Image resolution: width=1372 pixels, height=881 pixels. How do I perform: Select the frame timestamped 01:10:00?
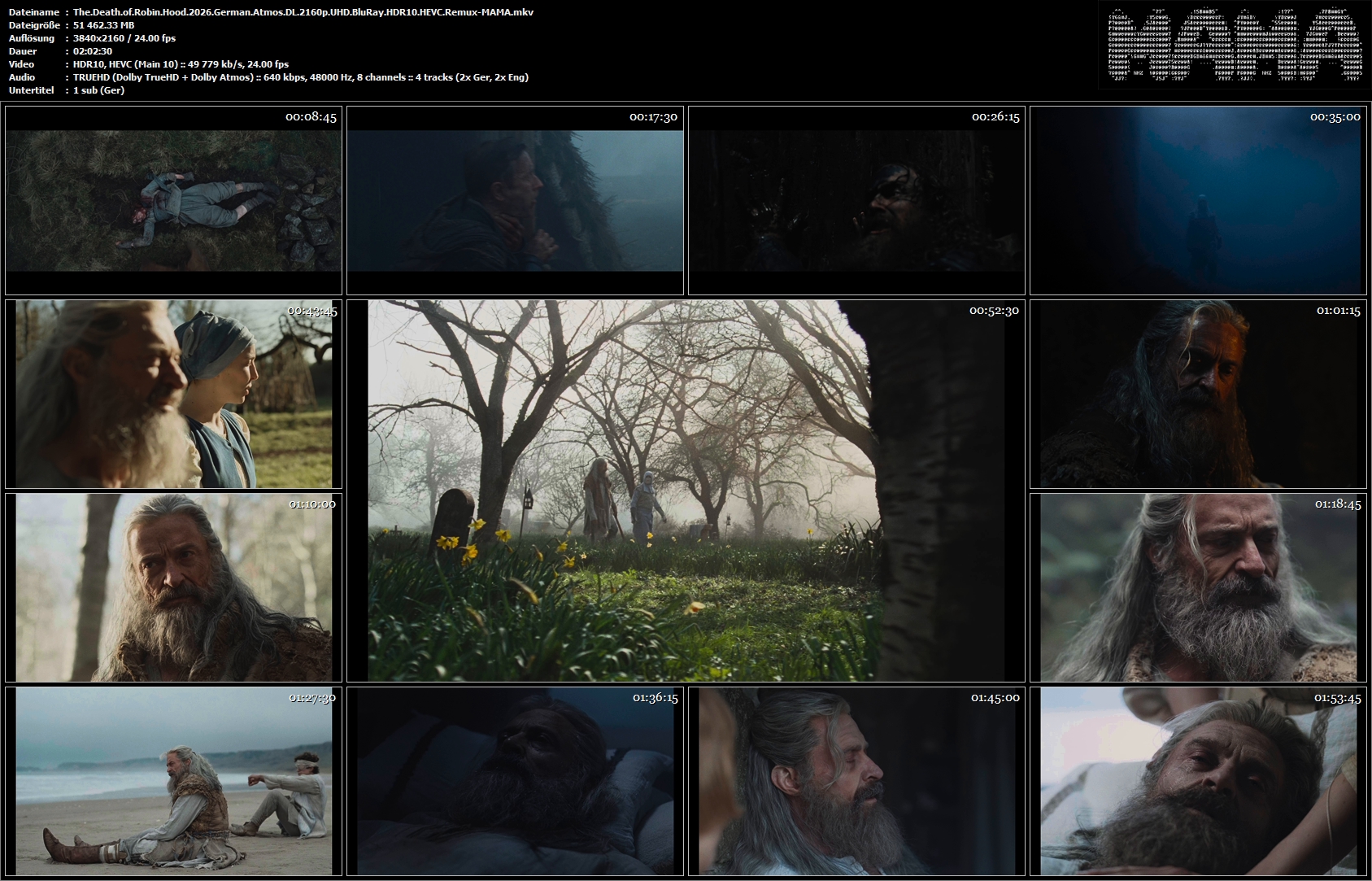coord(173,587)
